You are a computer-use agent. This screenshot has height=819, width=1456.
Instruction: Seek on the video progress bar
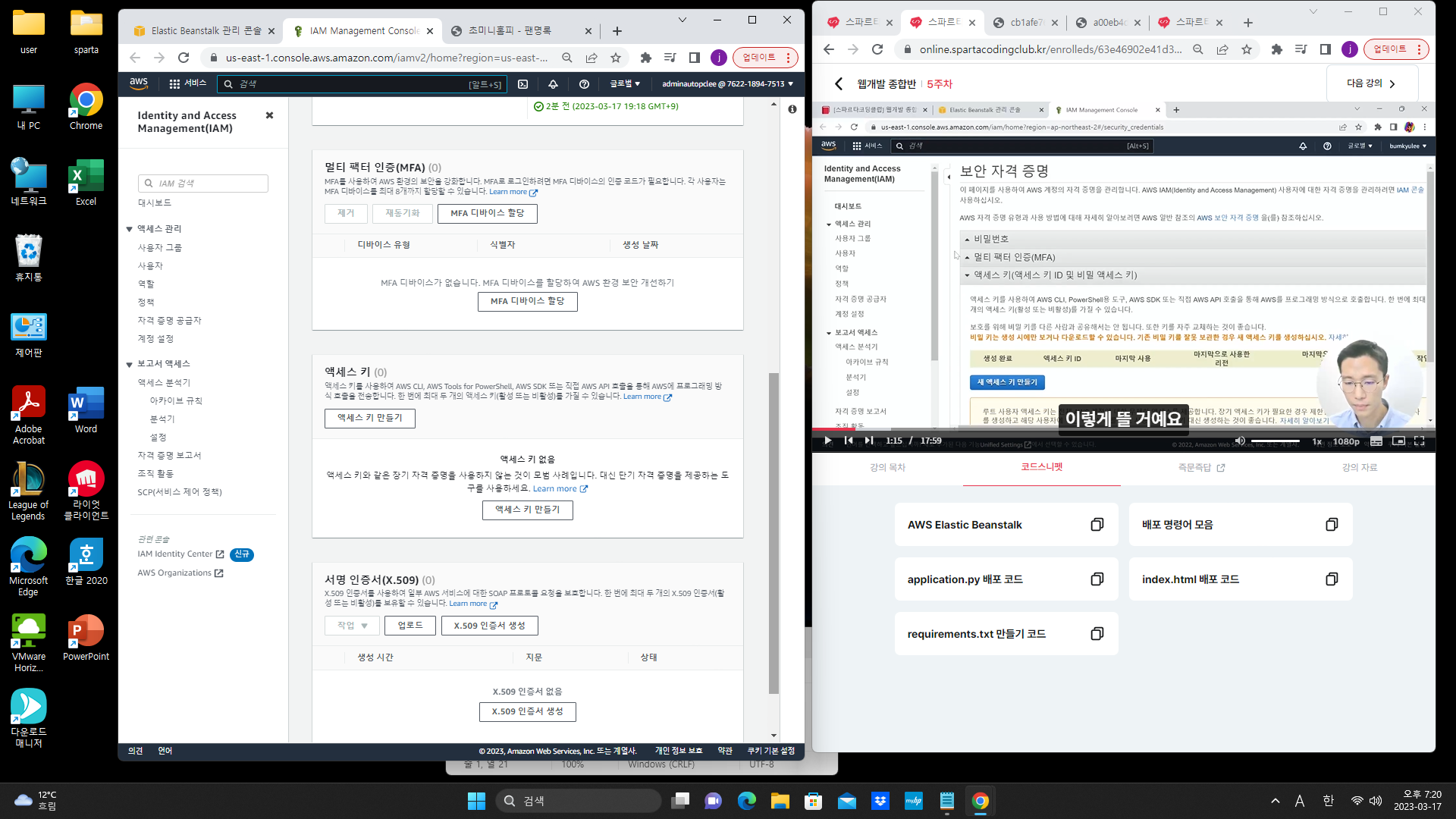[1123, 430]
